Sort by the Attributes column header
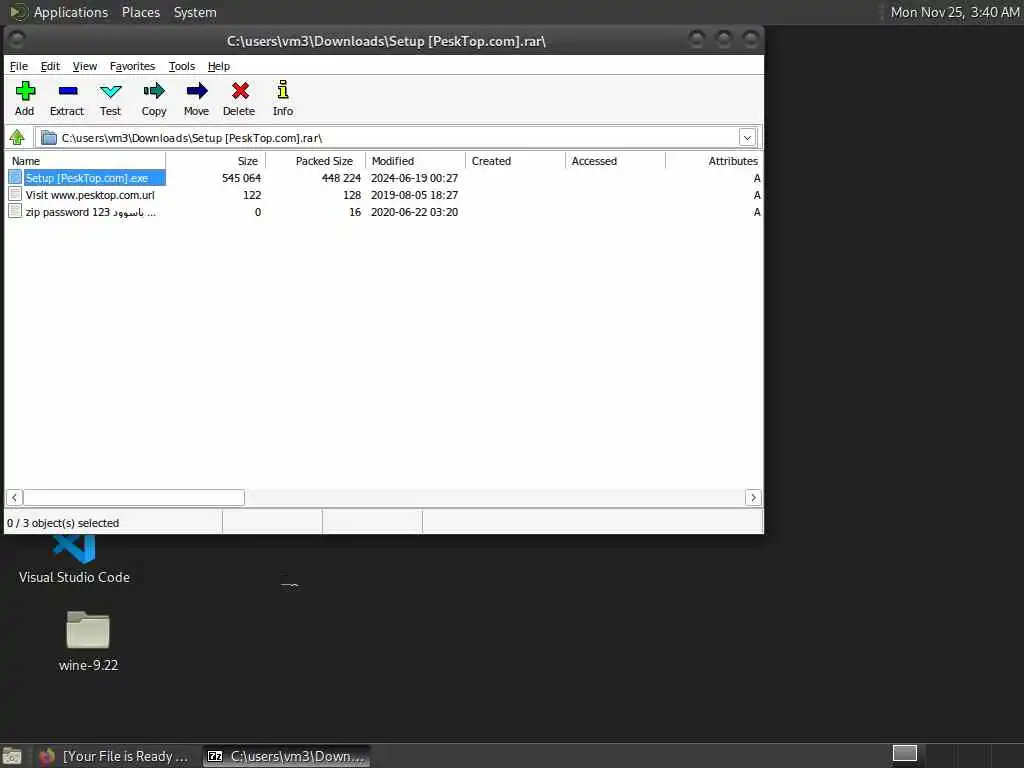The height and width of the screenshot is (768, 1024). pyautogui.click(x=714, y=161)
